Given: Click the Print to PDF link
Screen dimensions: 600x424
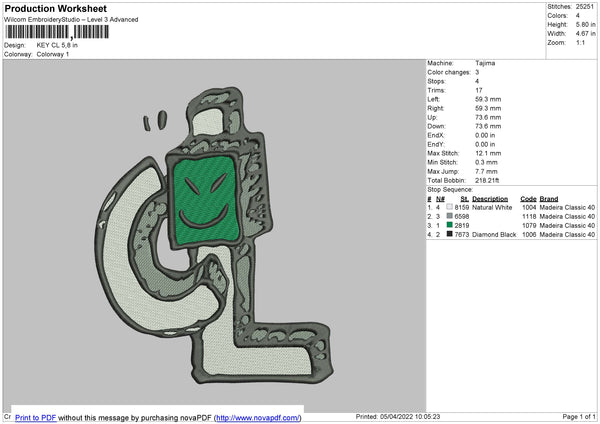Looking at the screenshot, I should pyautogui.click(x=35, y=418).
